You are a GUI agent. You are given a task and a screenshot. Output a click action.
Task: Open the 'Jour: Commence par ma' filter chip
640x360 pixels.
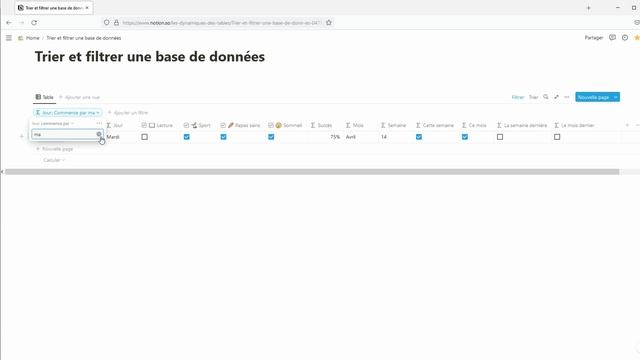pos(67,113)
